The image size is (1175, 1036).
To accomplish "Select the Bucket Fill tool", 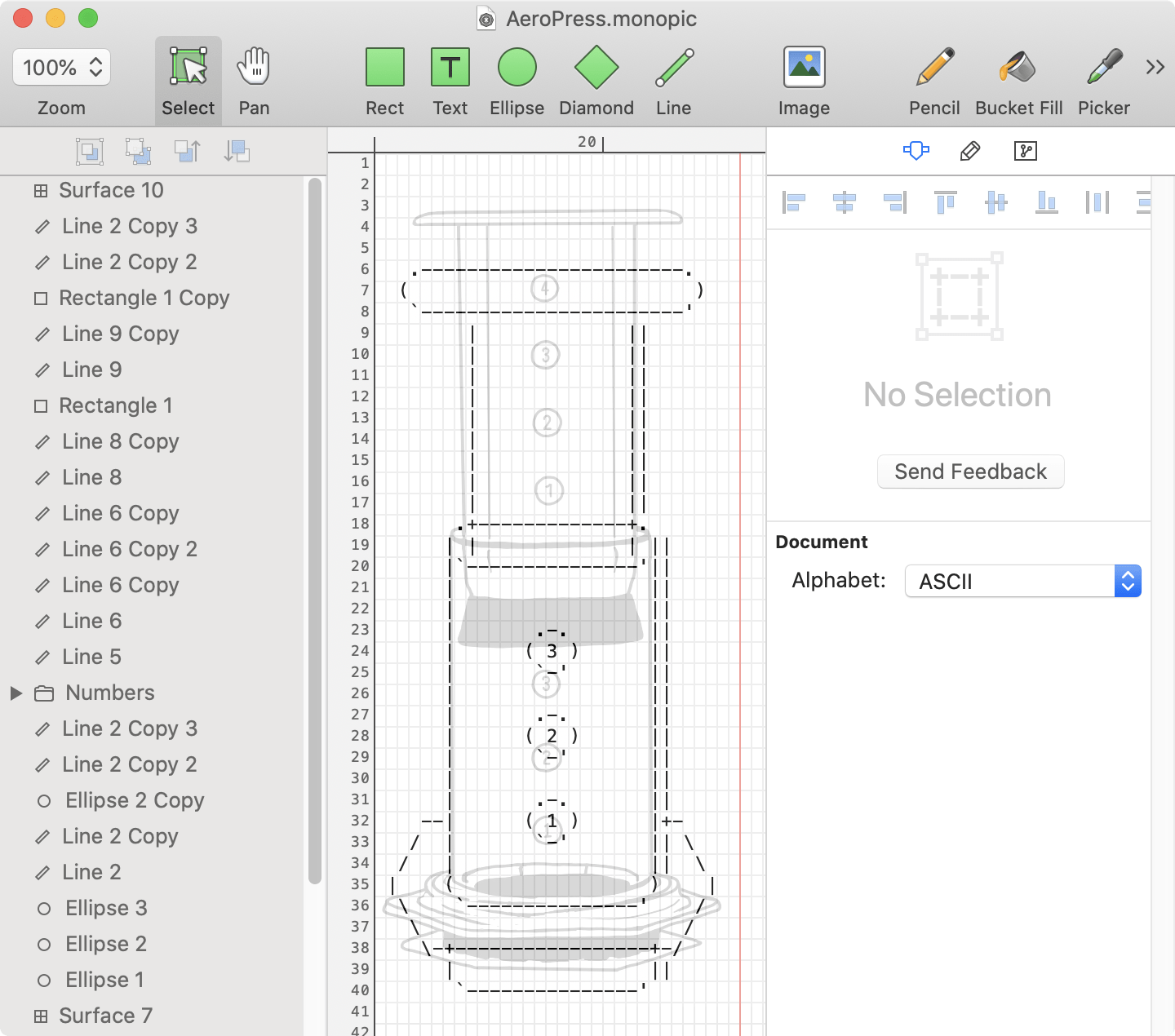I will pos(1018,81).
